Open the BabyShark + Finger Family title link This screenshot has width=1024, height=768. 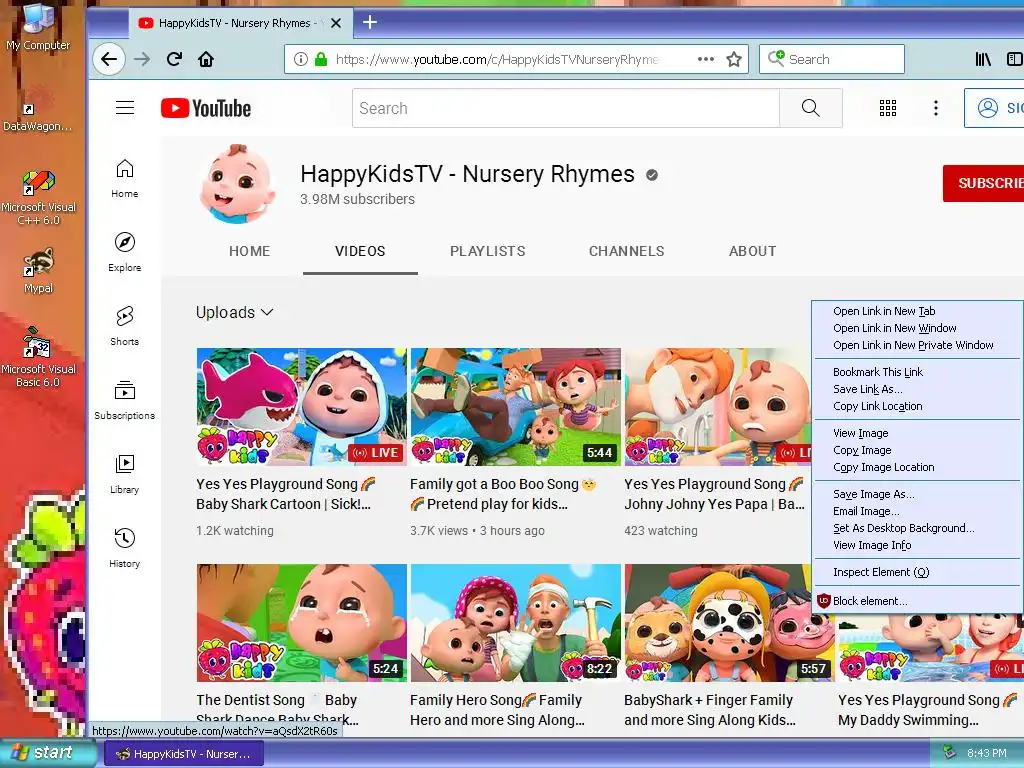coord(710,710)
